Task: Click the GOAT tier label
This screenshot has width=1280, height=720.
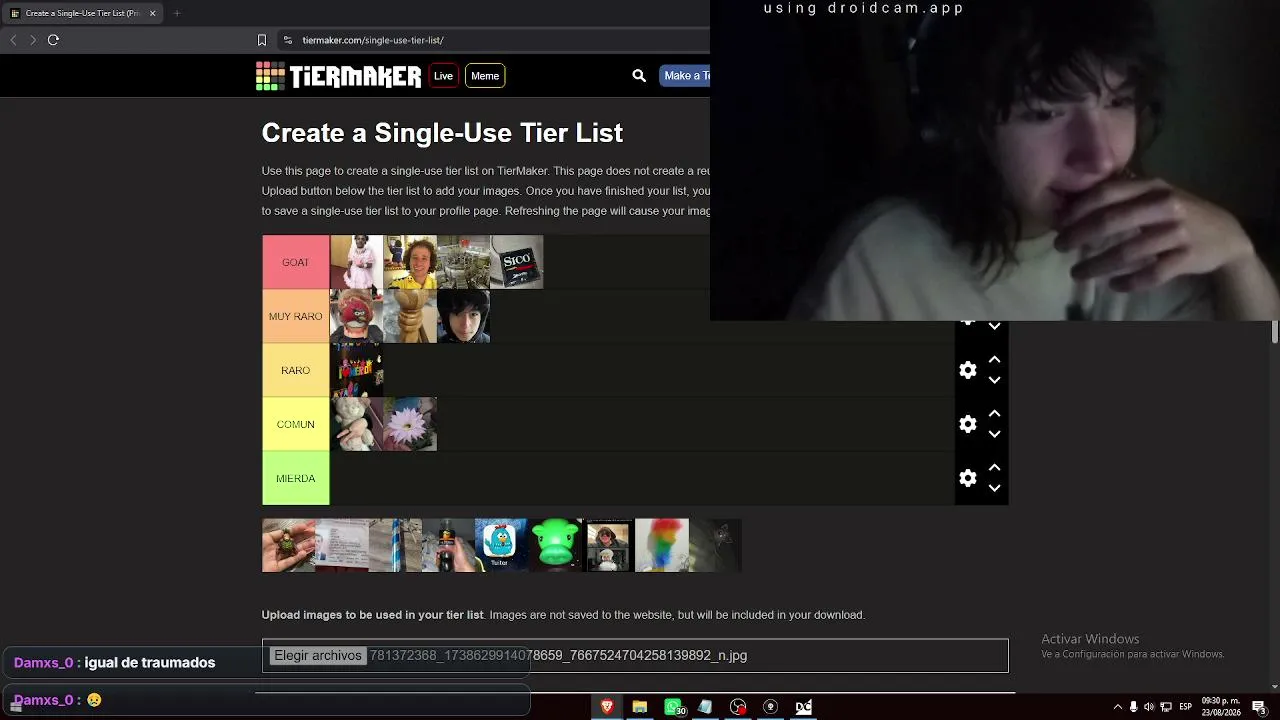Action: point(296,262)
